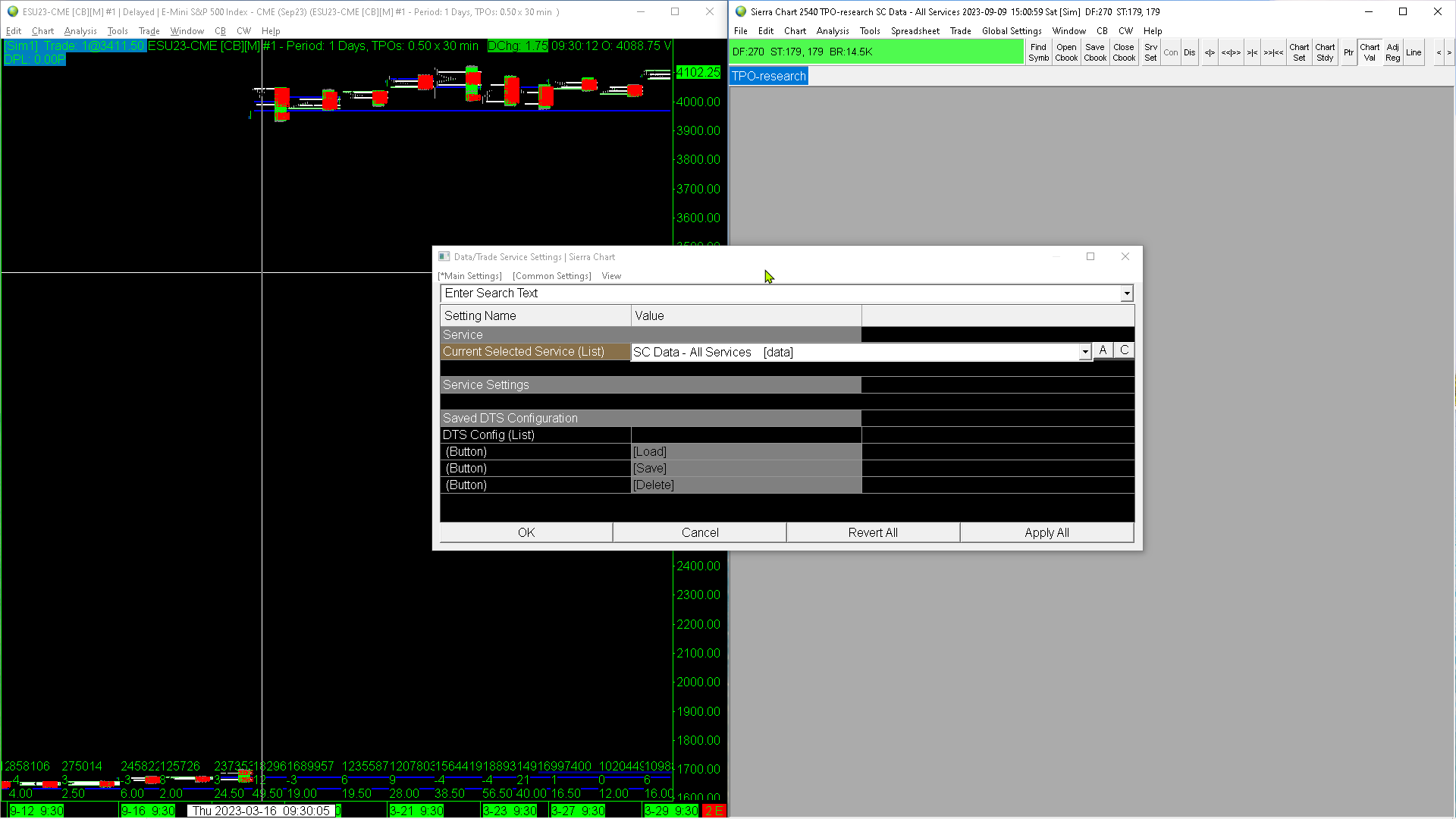
Task: Open chartbook with the Open Cbook button
Action: click(1066, 52)
